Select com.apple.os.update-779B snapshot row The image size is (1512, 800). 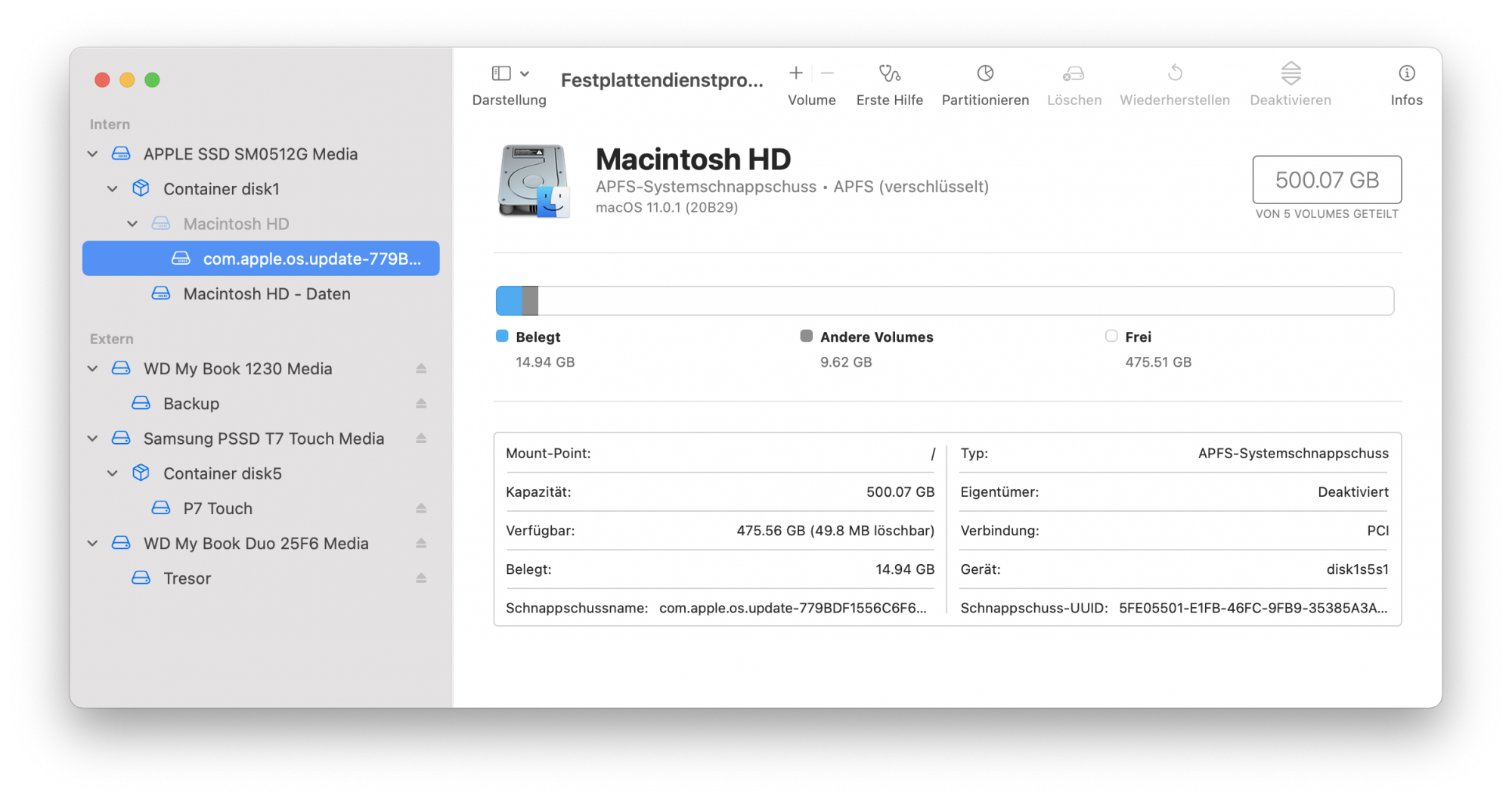click(x=261, y=259)
